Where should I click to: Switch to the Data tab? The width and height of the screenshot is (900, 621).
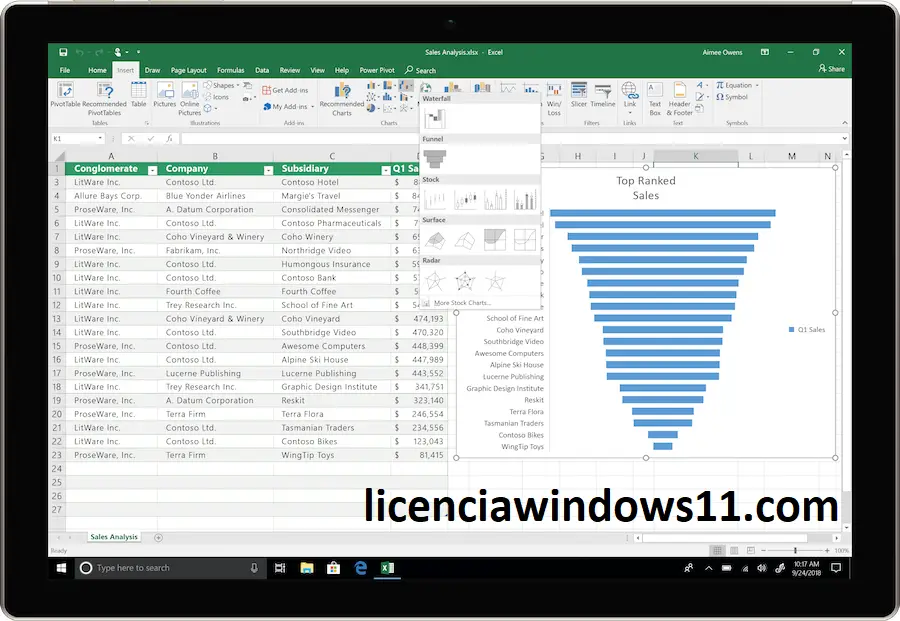(x=262, y=70)
